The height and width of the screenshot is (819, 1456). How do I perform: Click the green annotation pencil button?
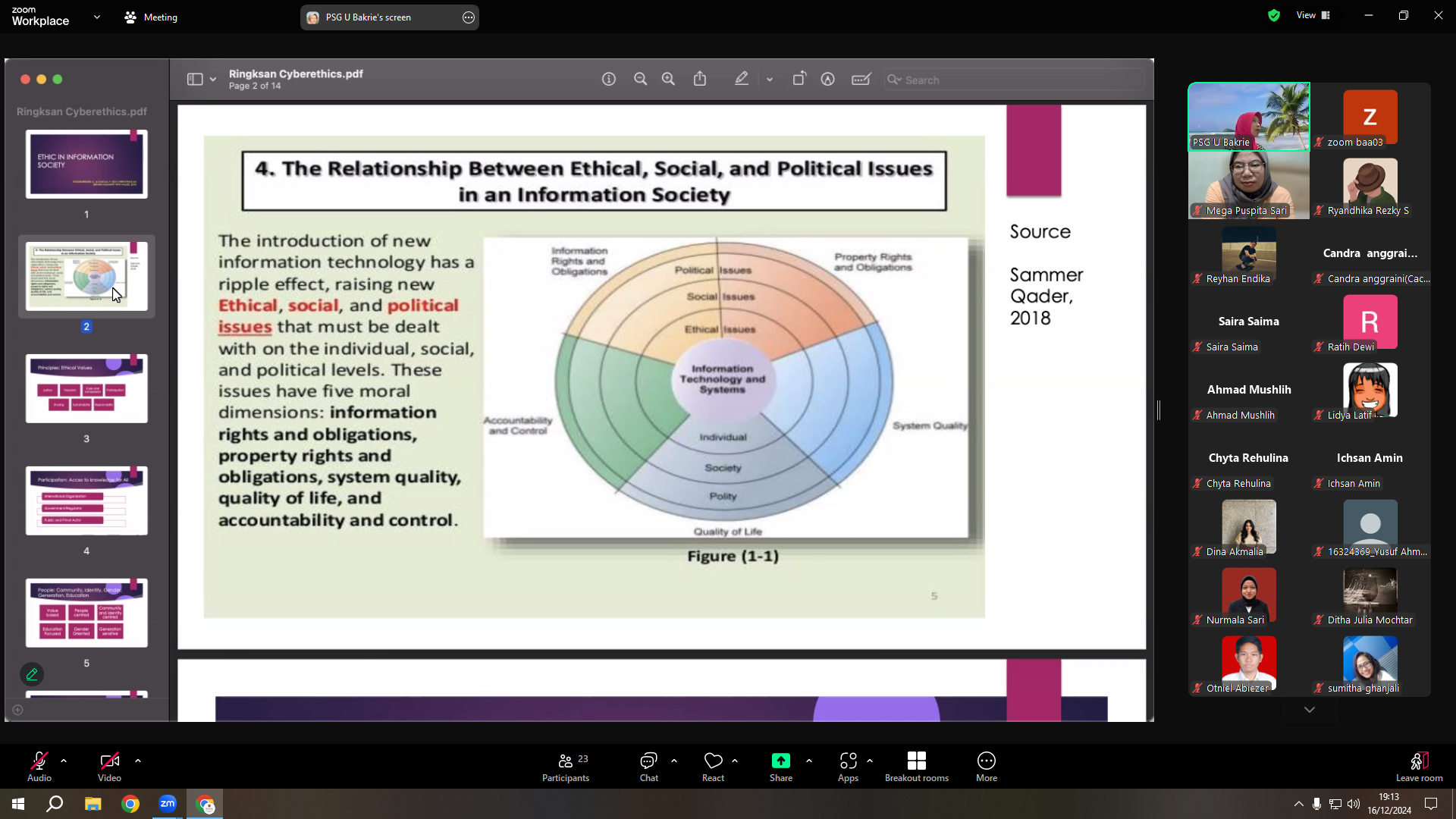coord(32,673)
